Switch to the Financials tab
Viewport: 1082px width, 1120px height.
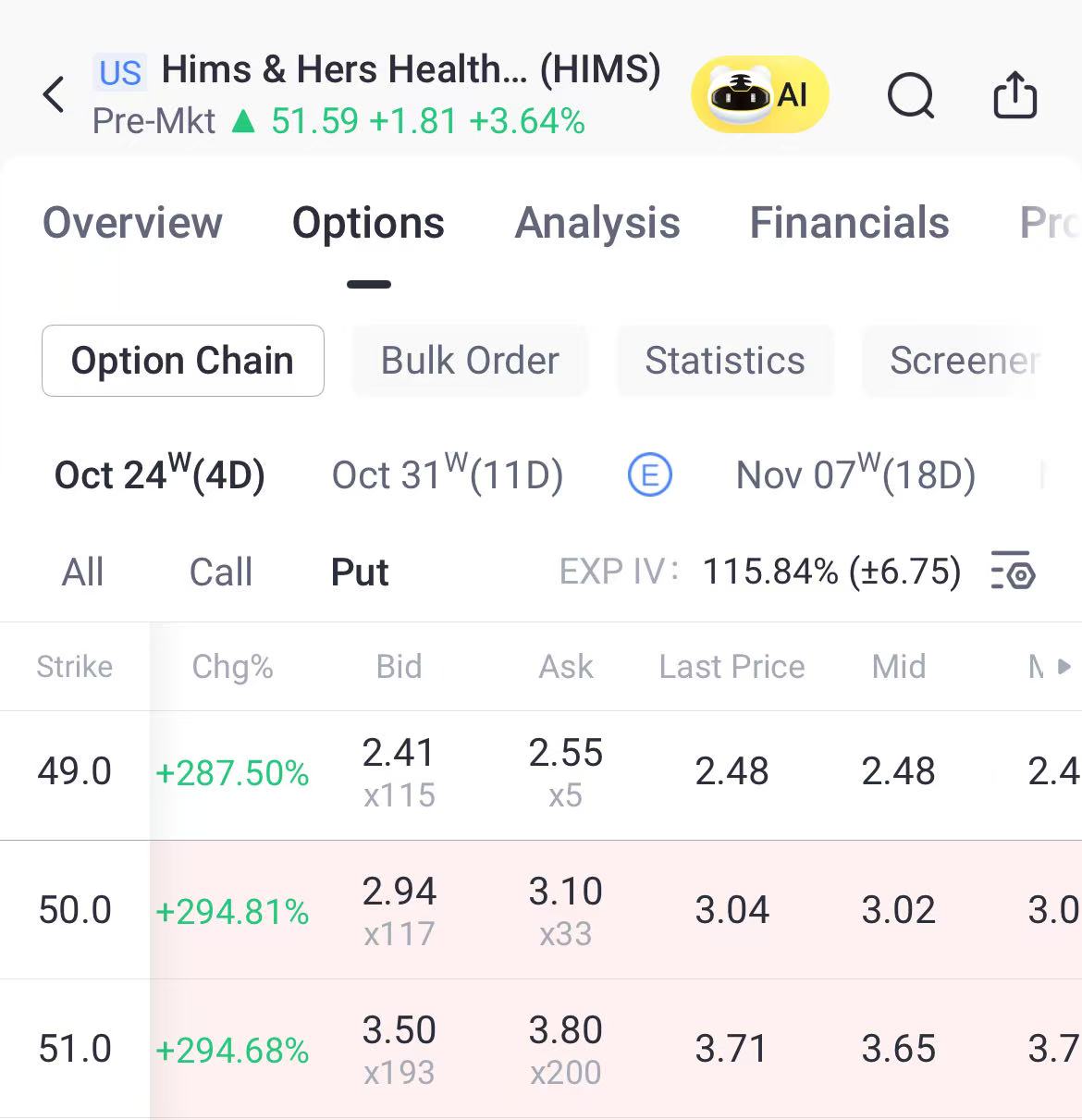point(849,223)
